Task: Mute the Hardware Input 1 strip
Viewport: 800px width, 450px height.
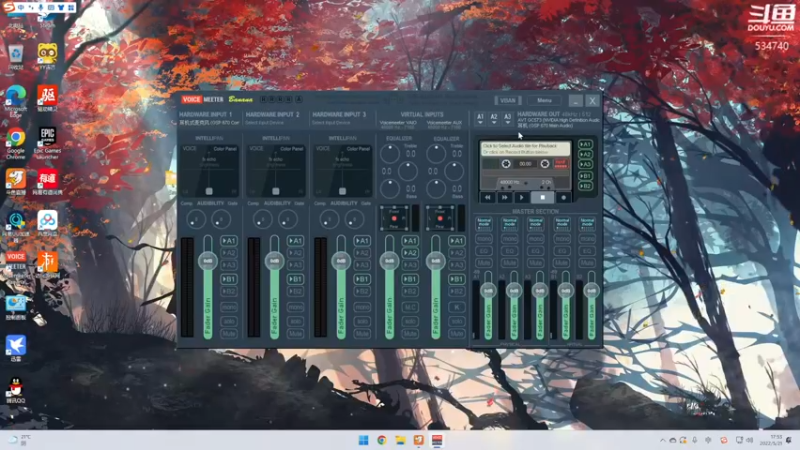Action: 229,334
